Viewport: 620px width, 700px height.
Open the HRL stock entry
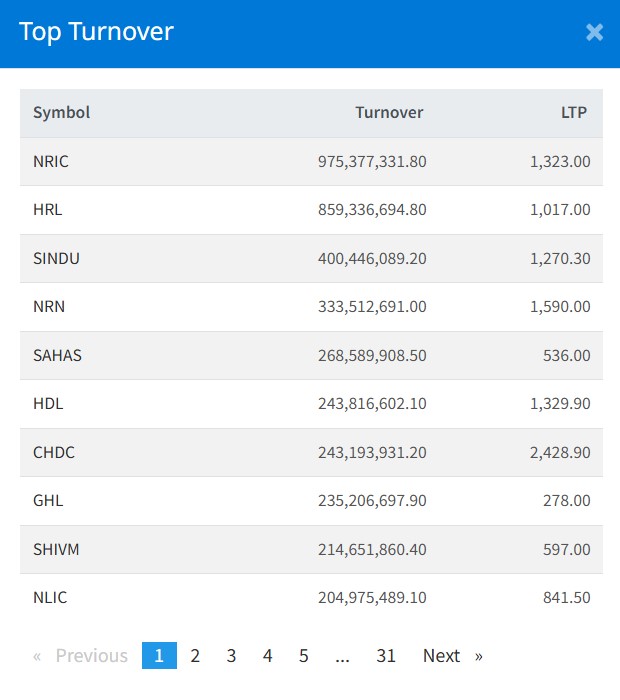pyautogui.click(x=48, y=210)
